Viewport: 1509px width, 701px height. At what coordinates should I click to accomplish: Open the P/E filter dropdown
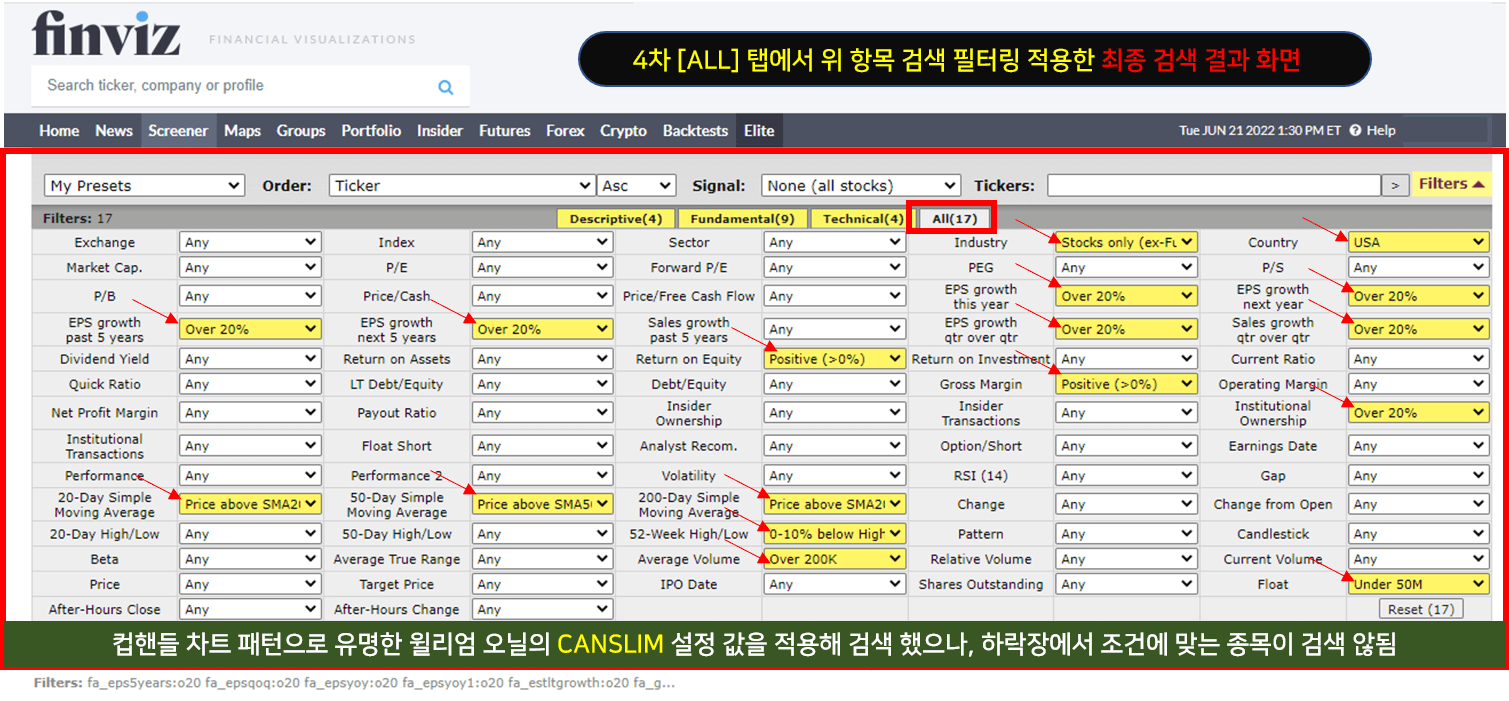coord(542,267)
